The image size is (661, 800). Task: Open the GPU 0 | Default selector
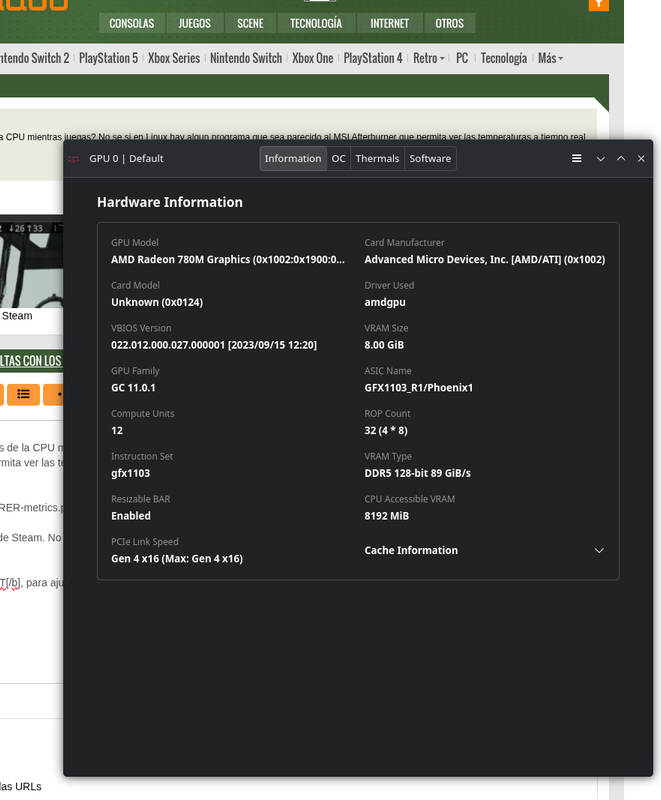pos(126,159)
